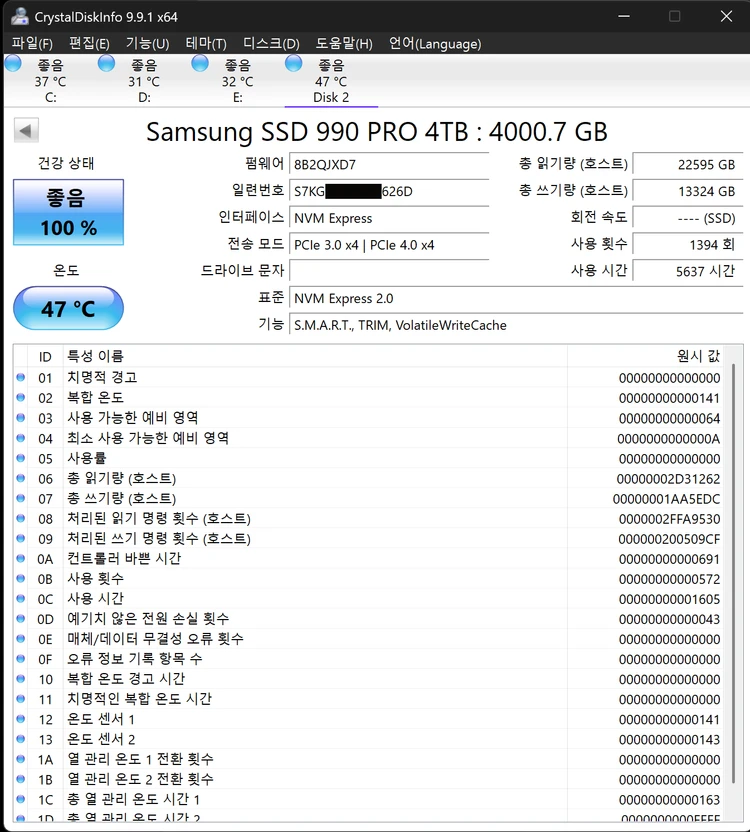Image resolution: width=750 pixels, height=832 pixels.
Task: Click the NVM Express 2.0 standard field
Action: [516, 298]
